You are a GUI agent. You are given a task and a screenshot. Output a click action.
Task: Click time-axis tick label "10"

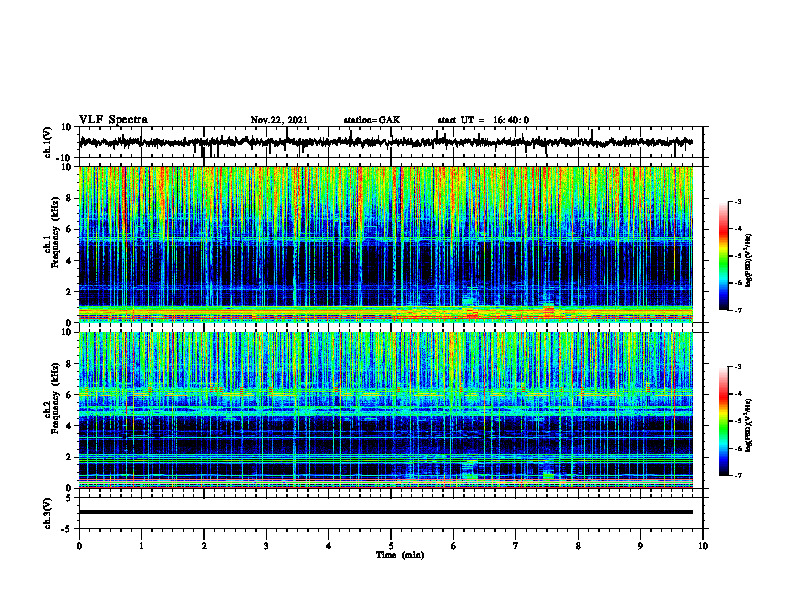(x=703, y=546)
